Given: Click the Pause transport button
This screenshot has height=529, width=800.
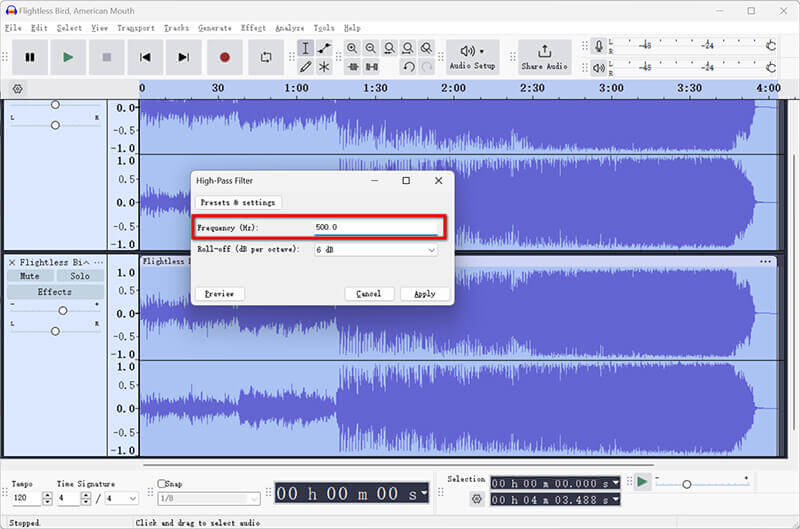Looking at the screenshot, I should pos(30,57).
